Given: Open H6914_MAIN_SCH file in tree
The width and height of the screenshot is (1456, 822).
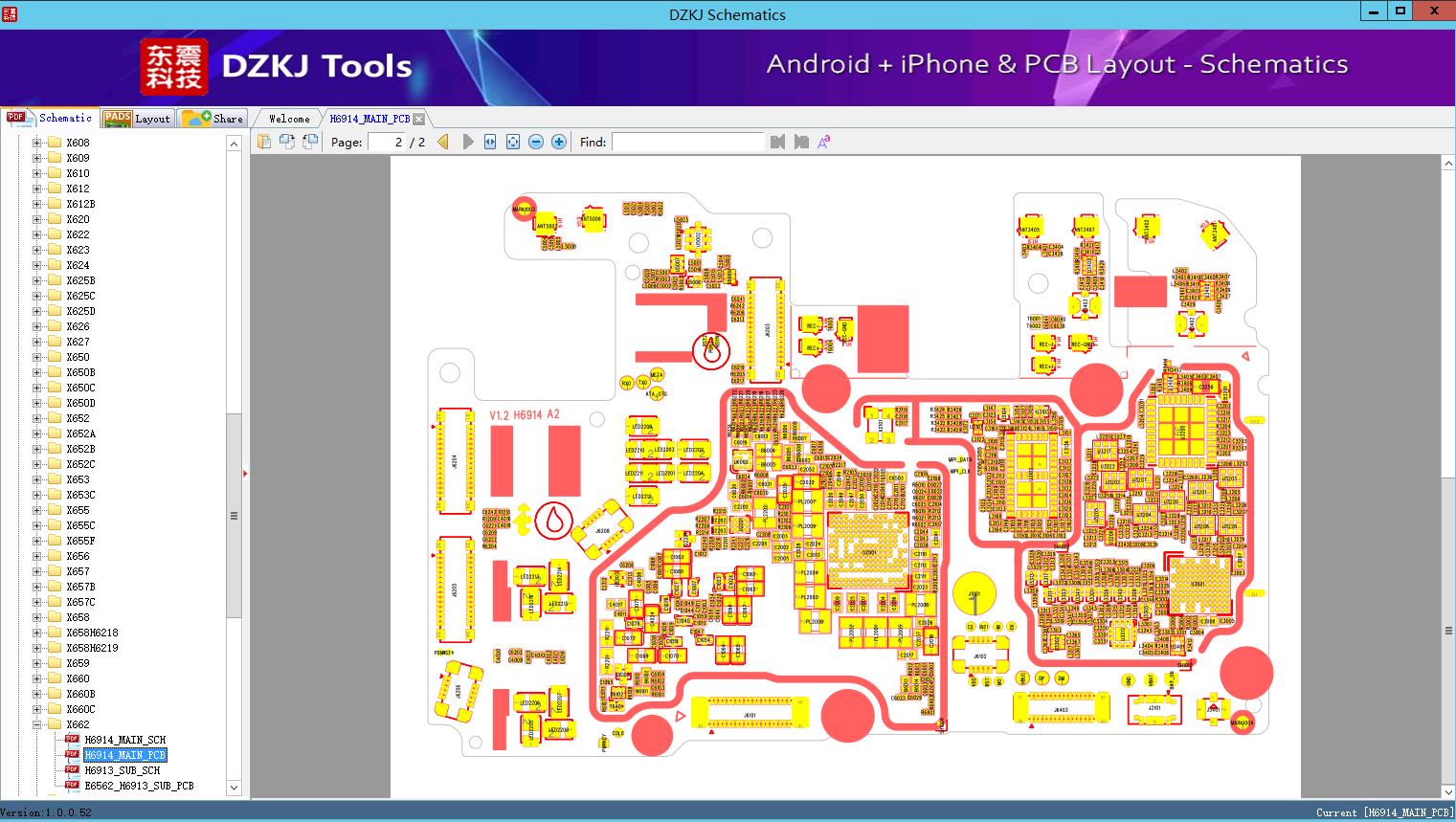Looking at the screenshot, I should point(124,740).
